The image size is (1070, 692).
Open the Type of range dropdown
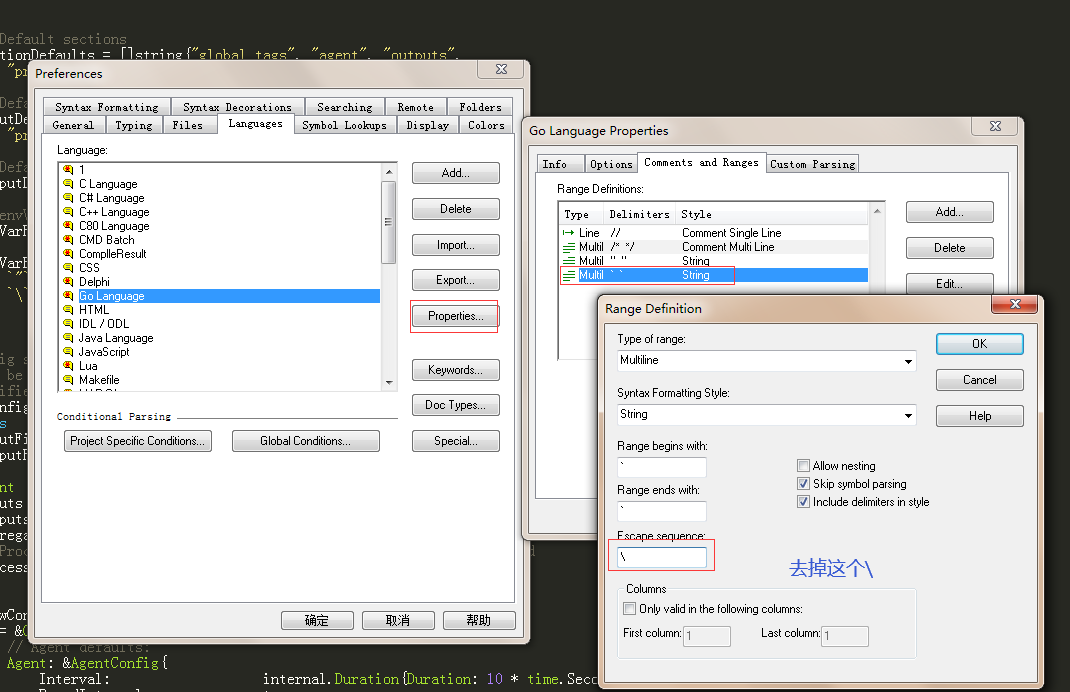(908, 360)
